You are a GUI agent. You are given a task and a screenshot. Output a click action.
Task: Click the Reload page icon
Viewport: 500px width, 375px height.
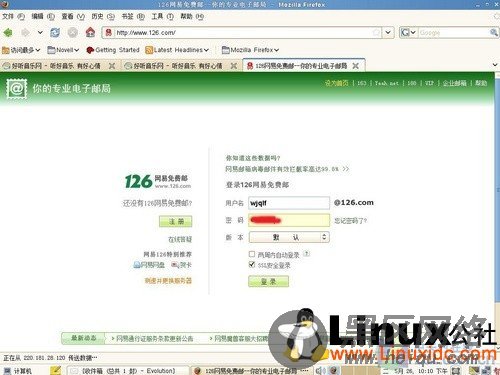(x=55, y=33)
